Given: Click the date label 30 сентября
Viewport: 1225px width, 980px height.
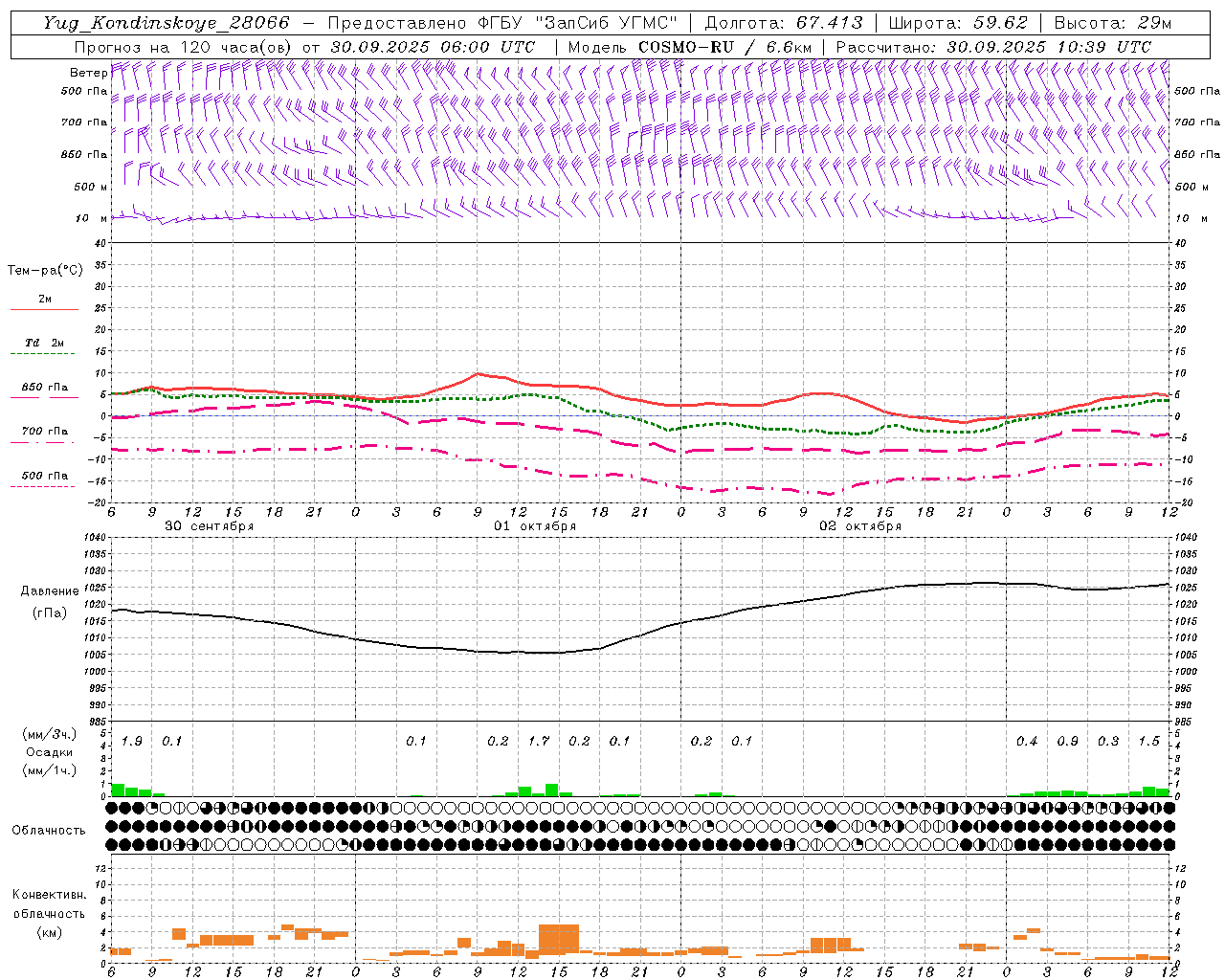Looking at the screenshot, I should [209, 526].
